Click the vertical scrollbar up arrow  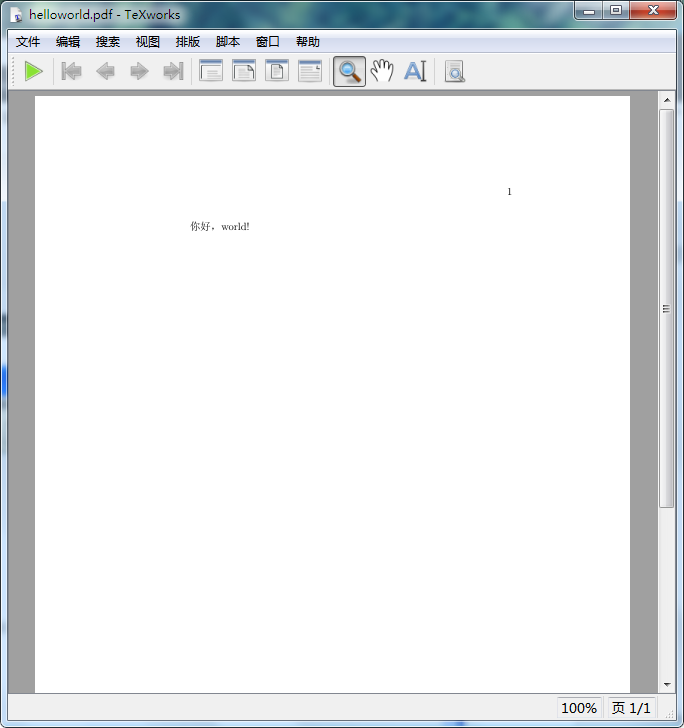coord(667,100)
